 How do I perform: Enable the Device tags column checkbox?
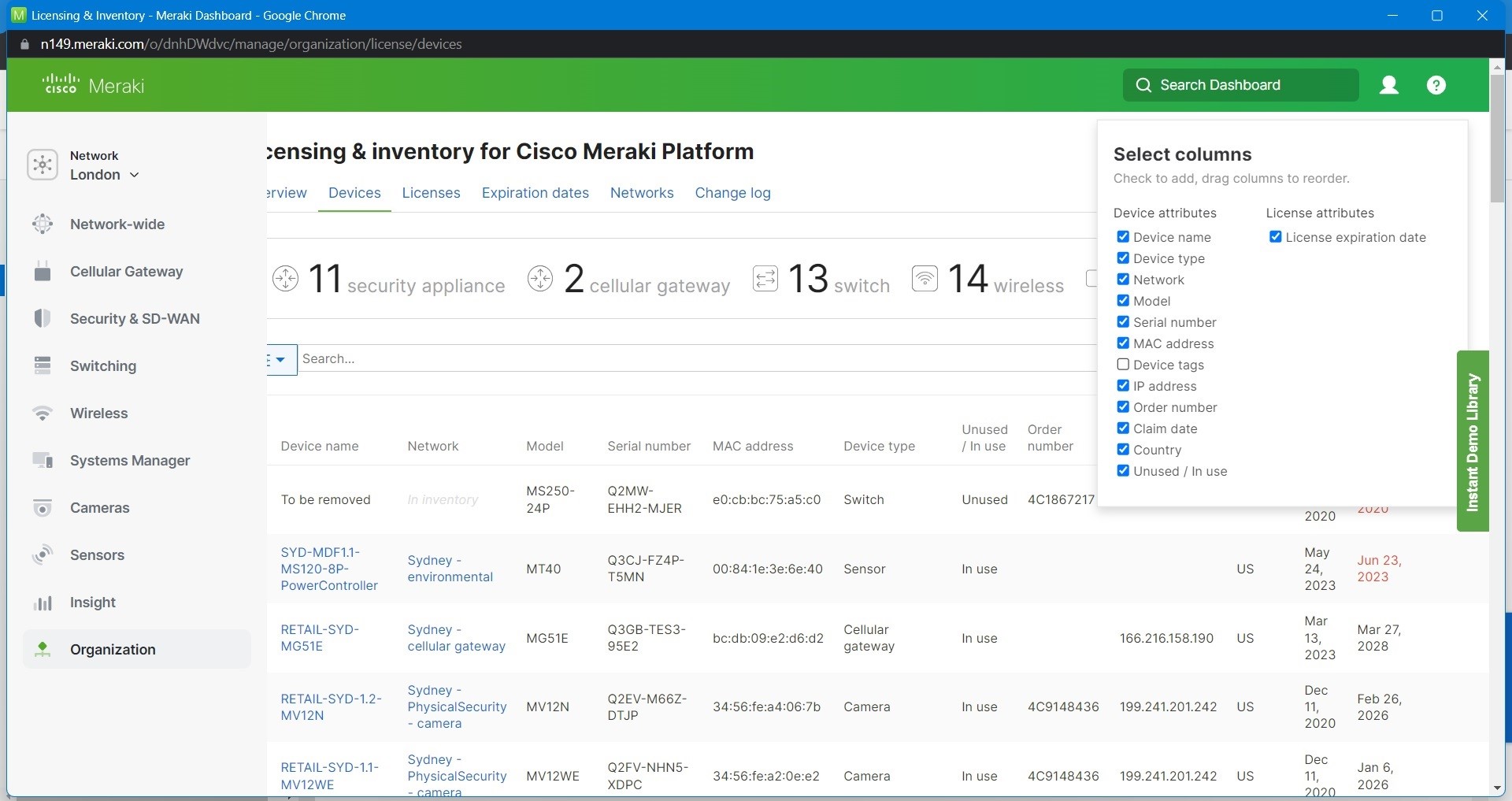(1123, 364)
